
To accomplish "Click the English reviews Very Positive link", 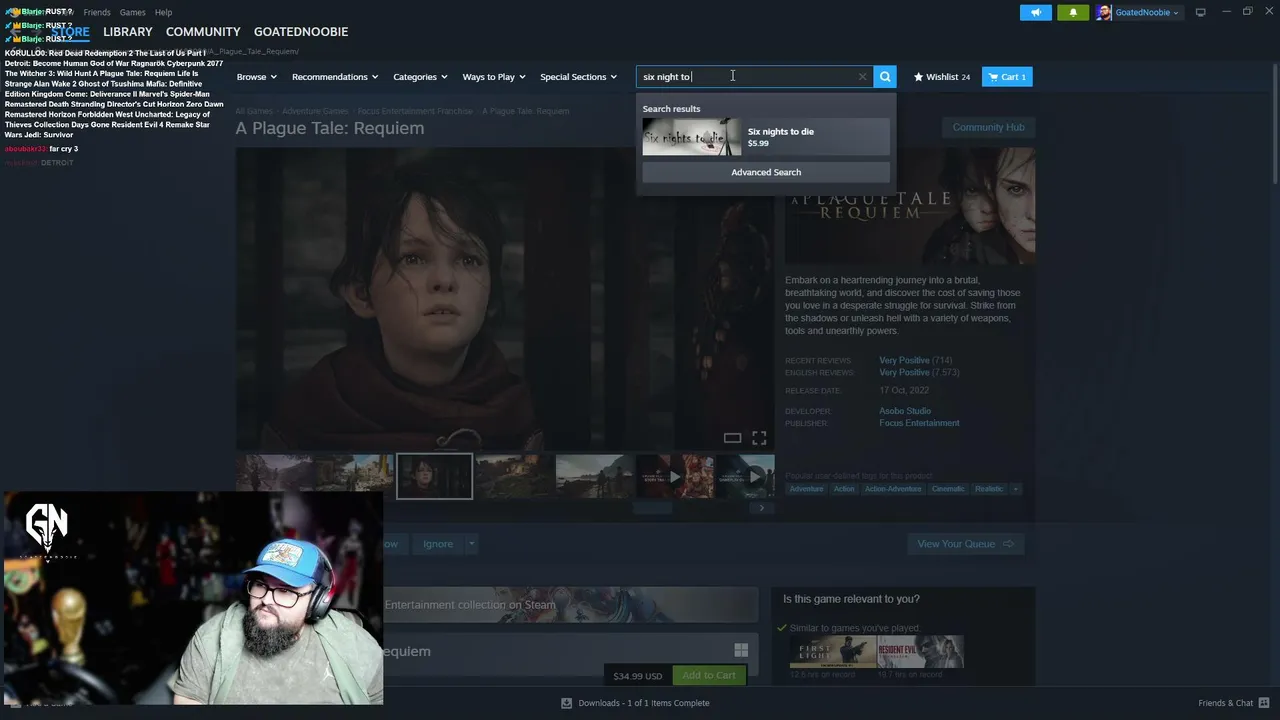I will 904,372.
